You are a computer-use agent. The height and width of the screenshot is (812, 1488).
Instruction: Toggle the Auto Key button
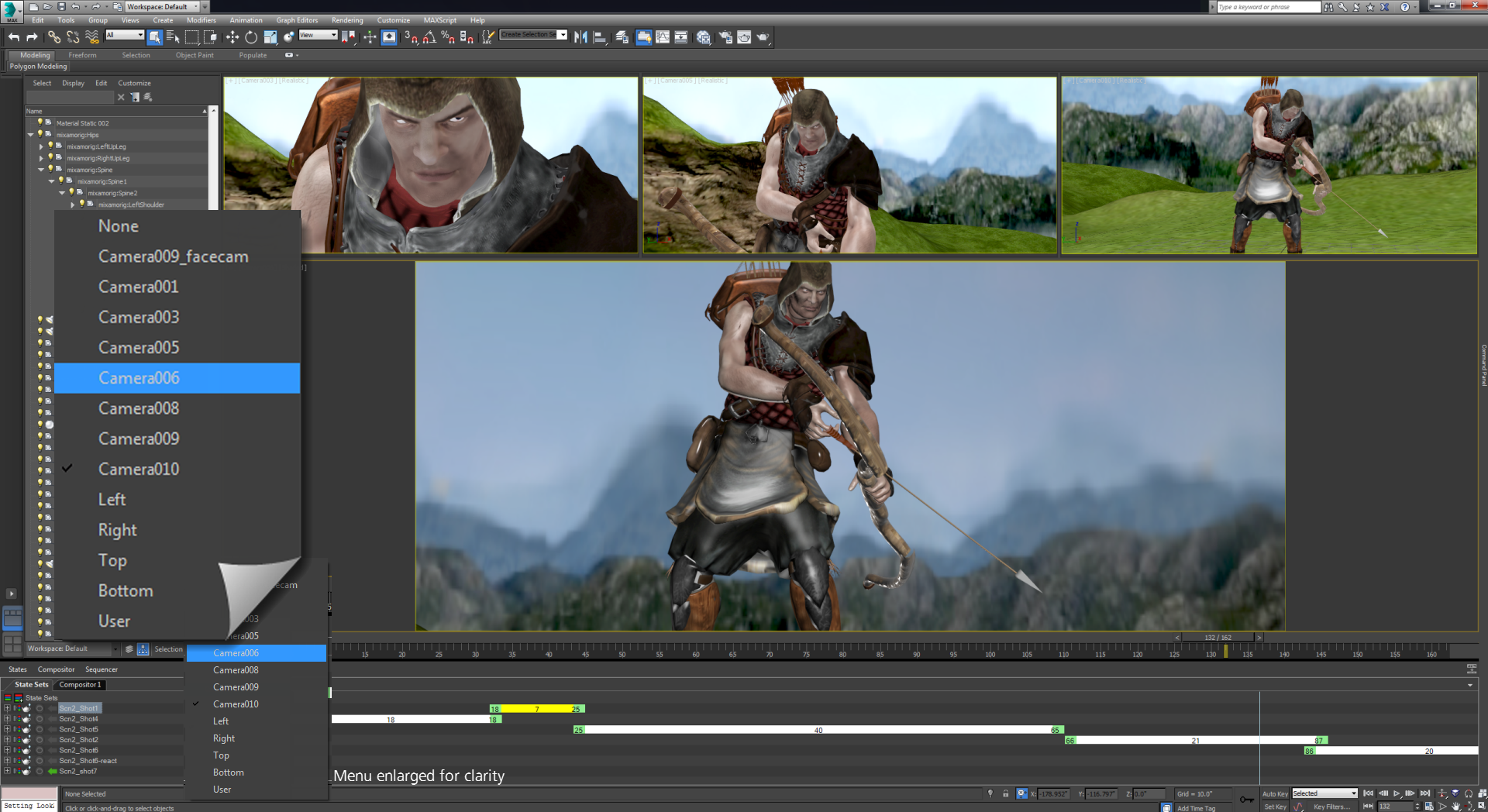tap(1274, 793)
